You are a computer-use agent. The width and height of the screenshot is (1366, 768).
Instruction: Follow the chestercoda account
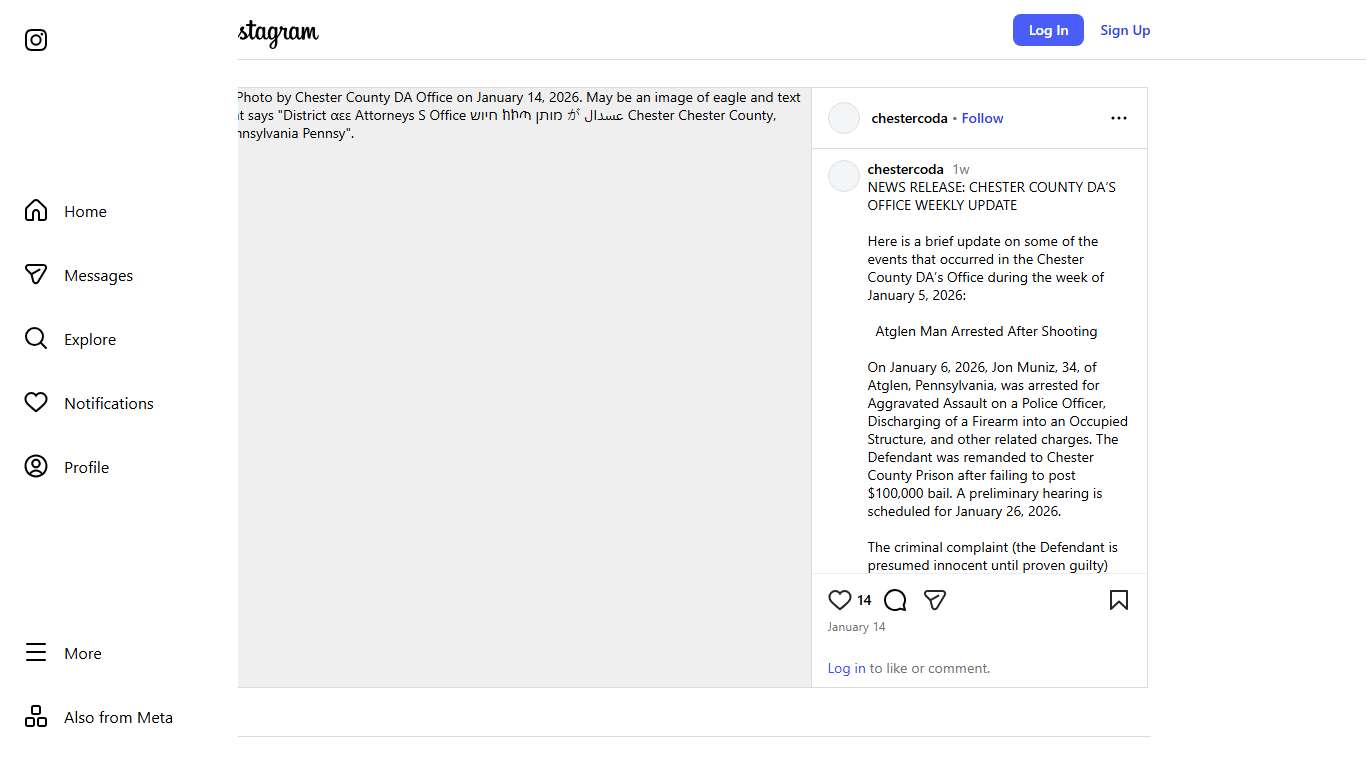pos(982,118)
